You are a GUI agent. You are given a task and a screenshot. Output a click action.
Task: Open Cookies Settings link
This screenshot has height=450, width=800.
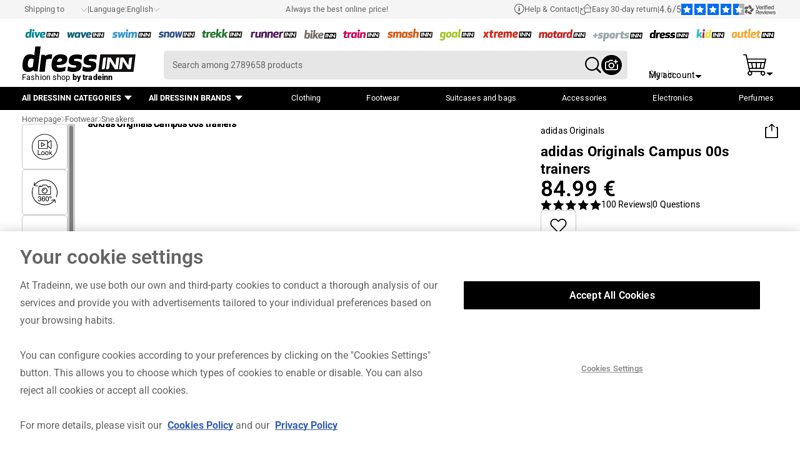tap(612, 368)
